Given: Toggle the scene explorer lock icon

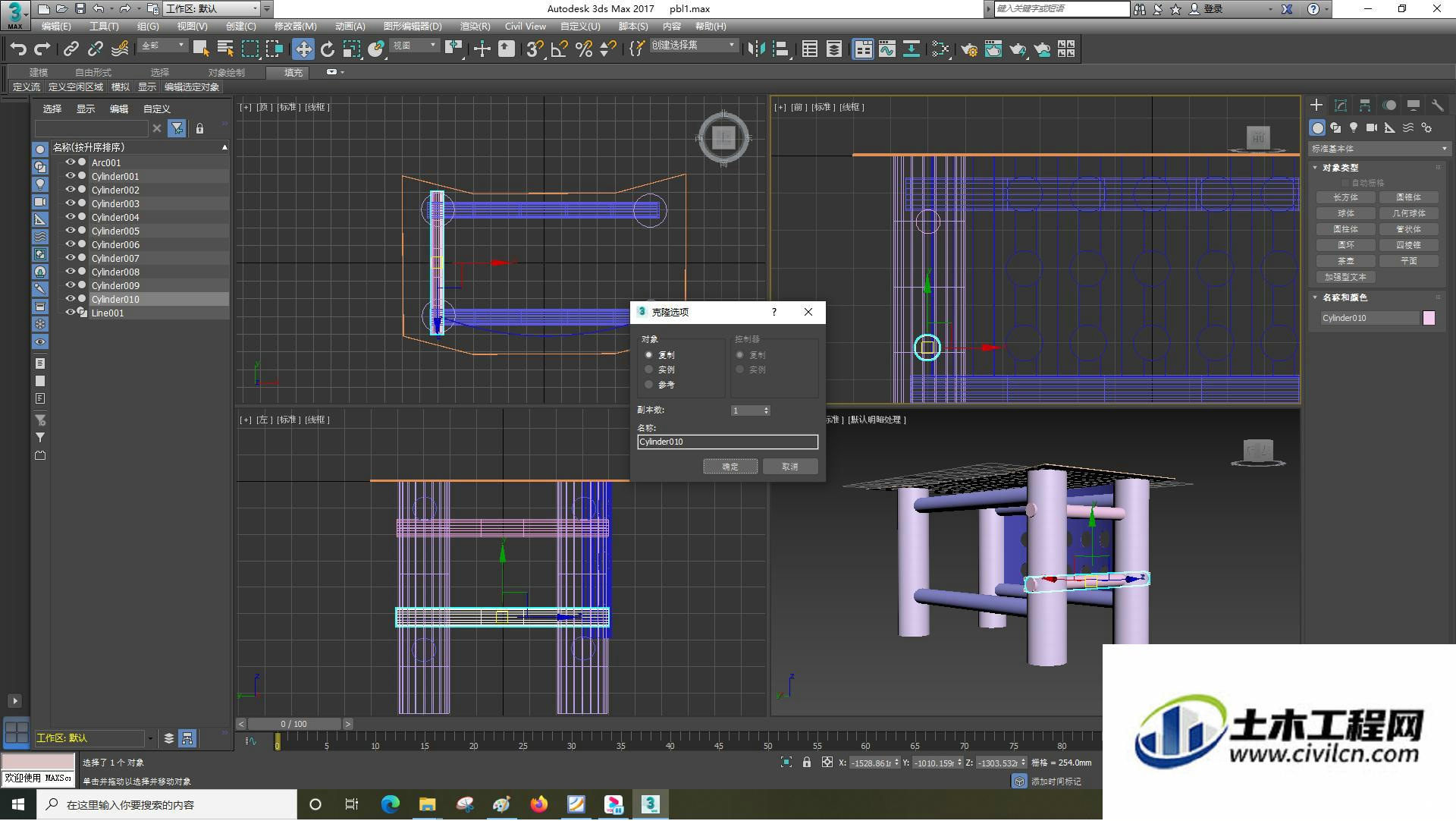Looking at the screenshot, I should coord(199,128).
